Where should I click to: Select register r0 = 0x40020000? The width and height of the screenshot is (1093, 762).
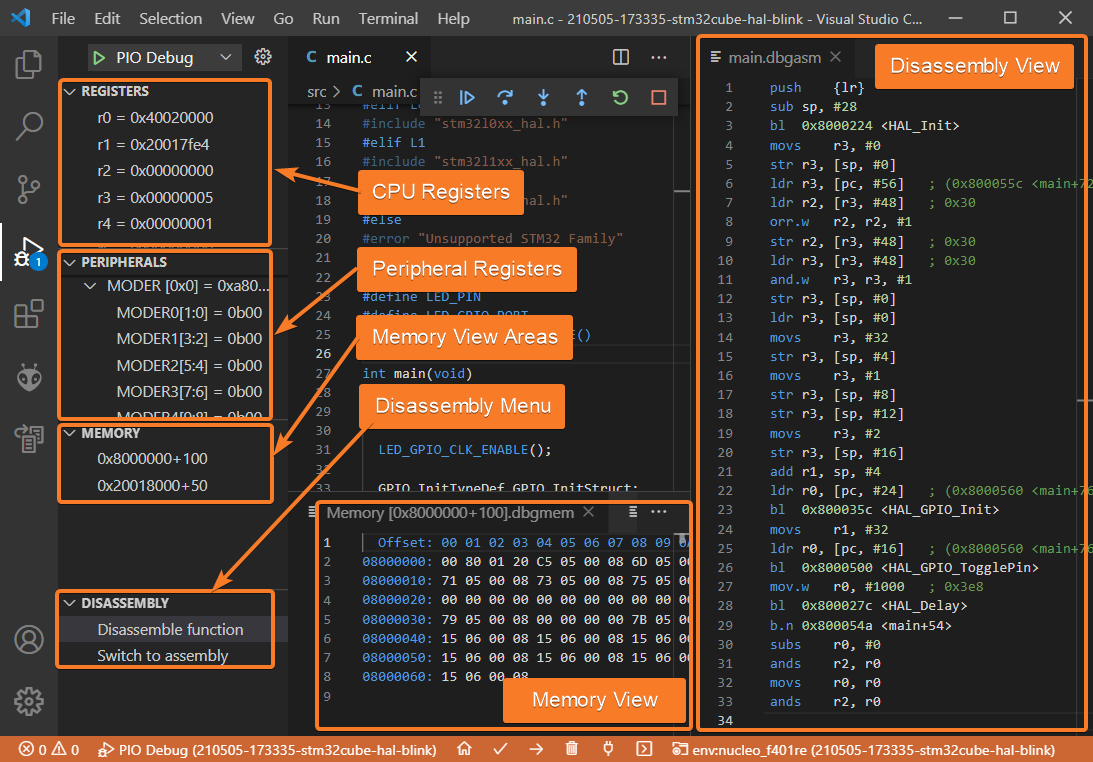click(x=155, y=118)
